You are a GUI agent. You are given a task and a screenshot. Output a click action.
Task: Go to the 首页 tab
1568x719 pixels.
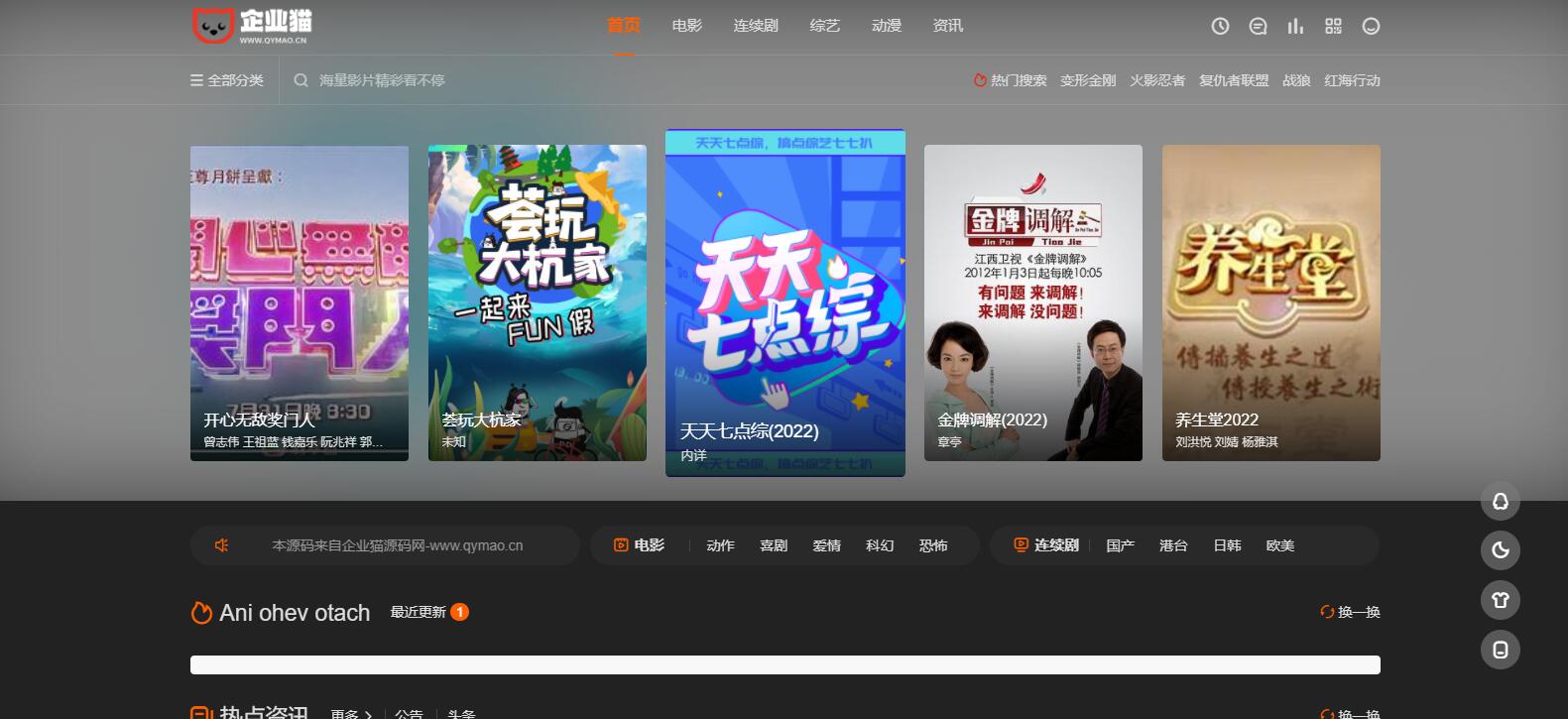pos(624,26)
